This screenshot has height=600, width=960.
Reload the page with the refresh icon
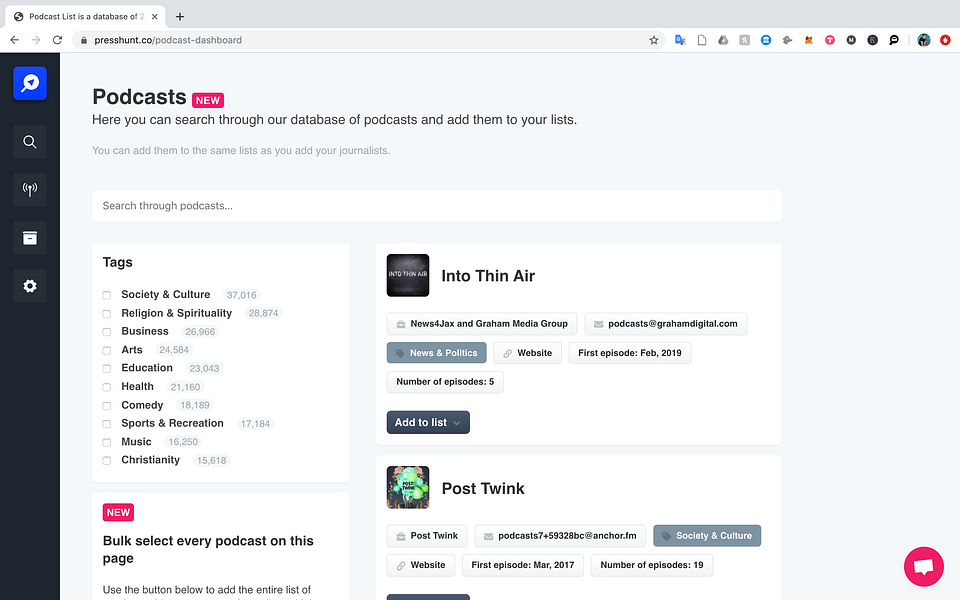click(x=58, y=40)
